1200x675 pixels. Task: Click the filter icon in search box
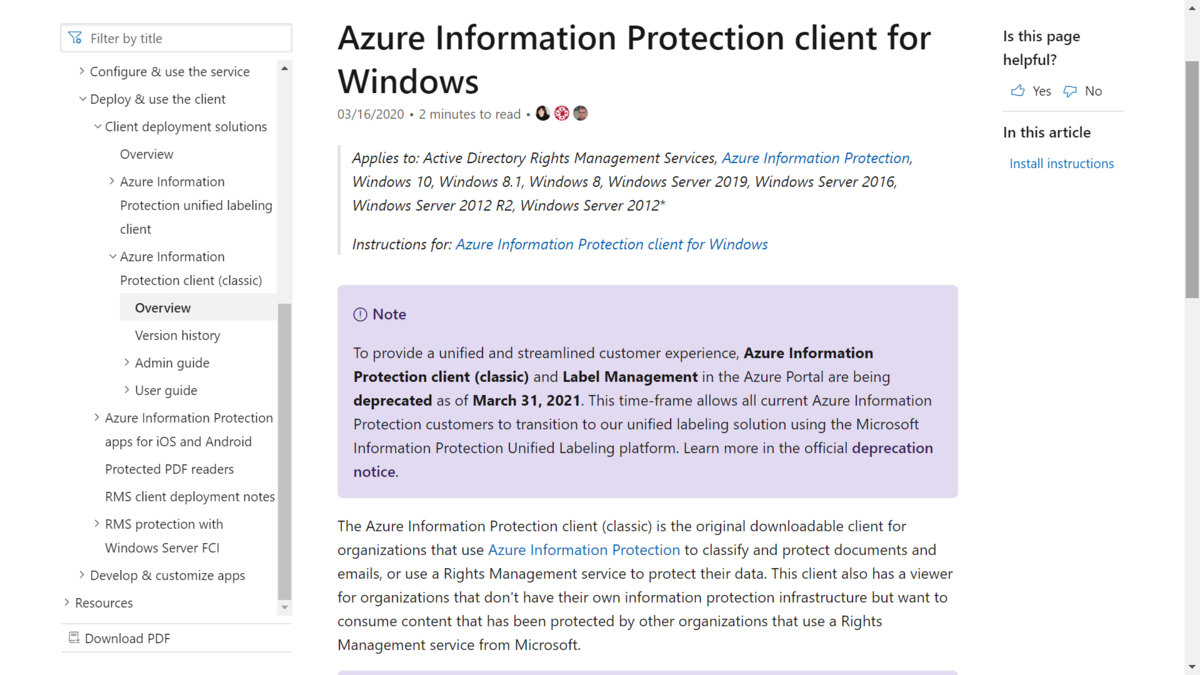[75, 37]
